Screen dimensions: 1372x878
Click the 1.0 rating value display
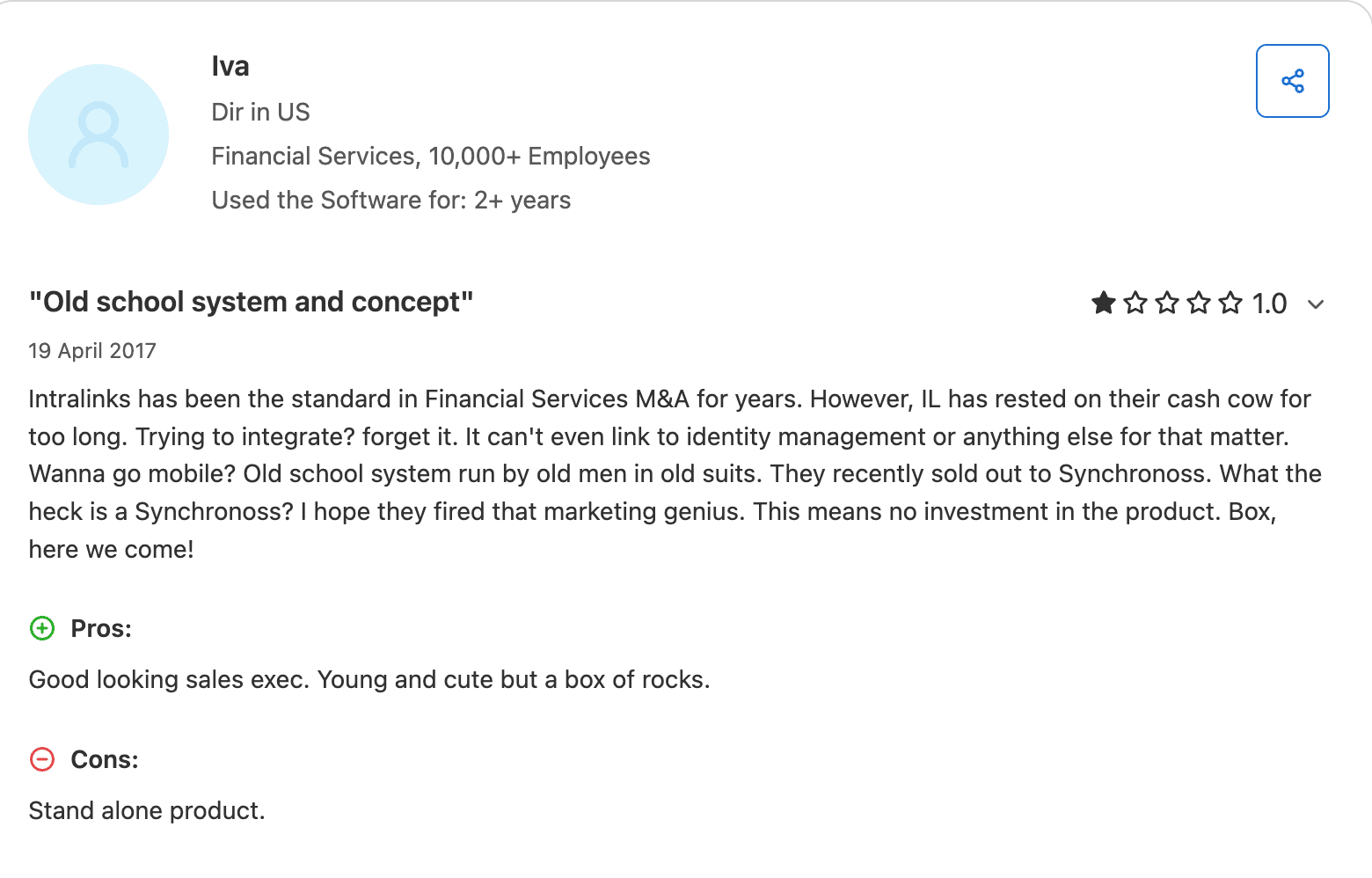(1270, 303)
